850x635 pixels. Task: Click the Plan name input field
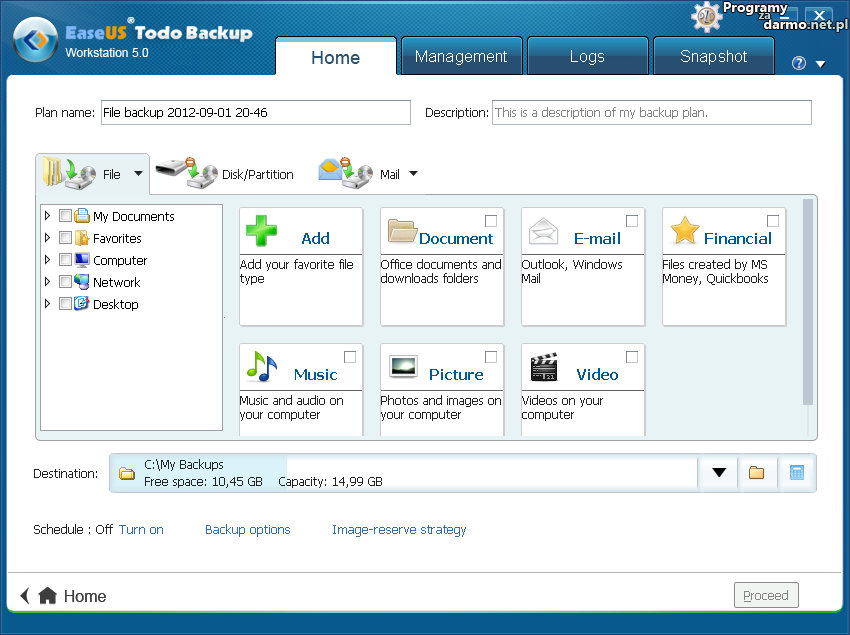click(255, 113)
